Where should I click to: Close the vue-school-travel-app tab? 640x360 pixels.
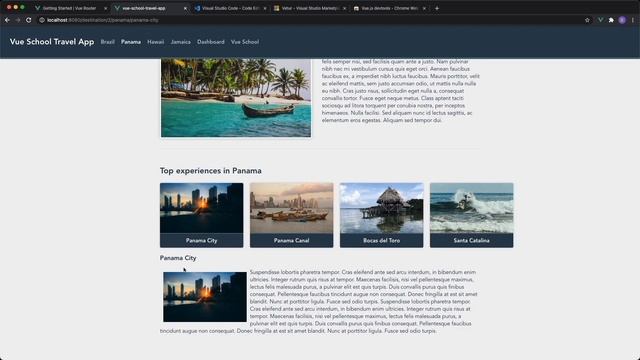click(185, 8)
